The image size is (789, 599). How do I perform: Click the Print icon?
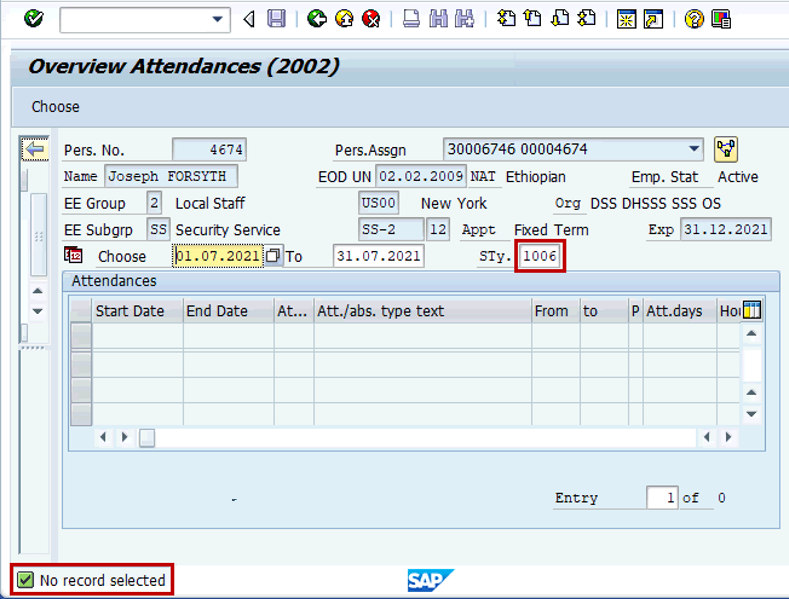click(411, 19)
